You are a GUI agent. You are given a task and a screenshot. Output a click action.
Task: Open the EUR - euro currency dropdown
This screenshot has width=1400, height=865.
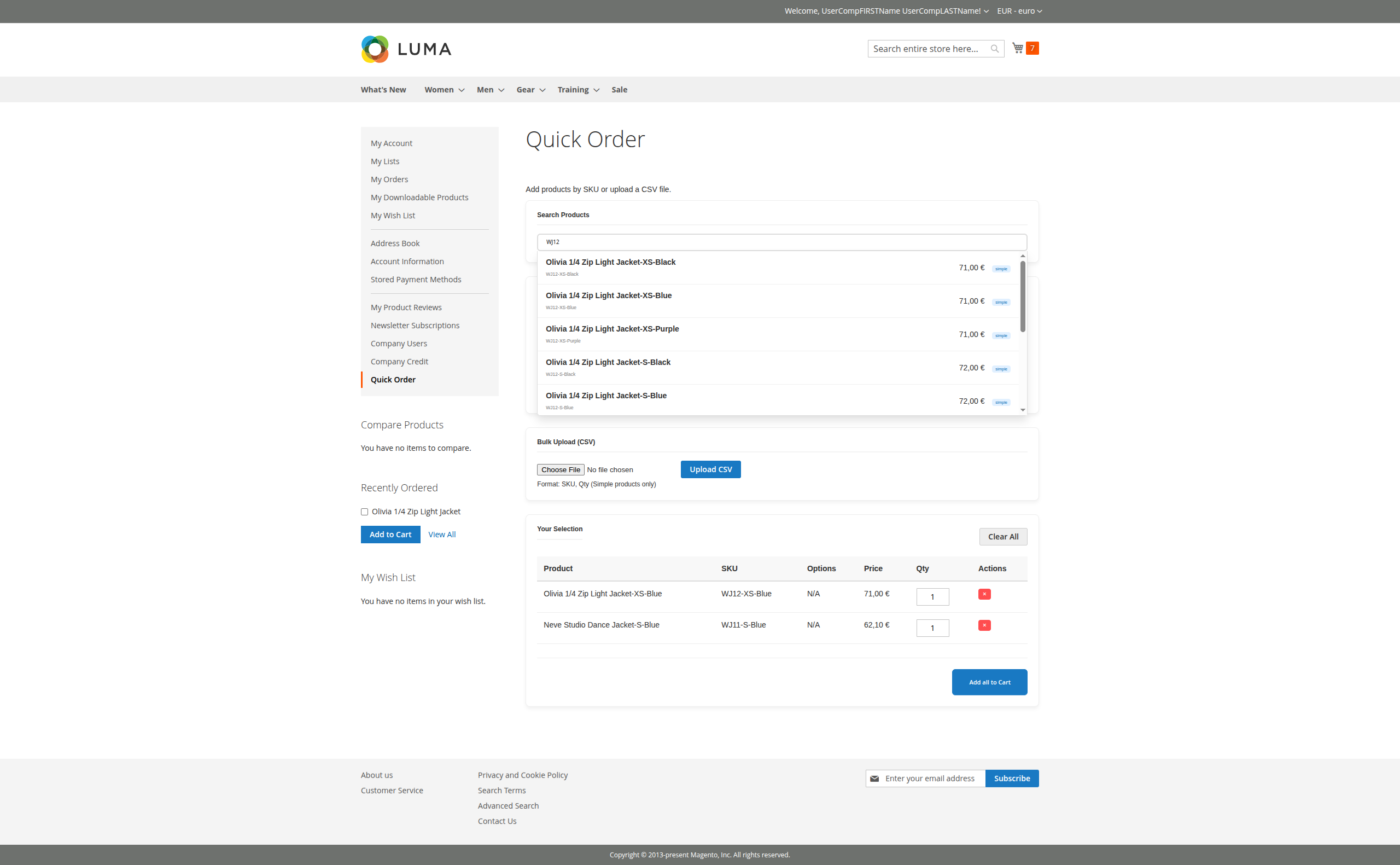click(x=1019, y=11)
